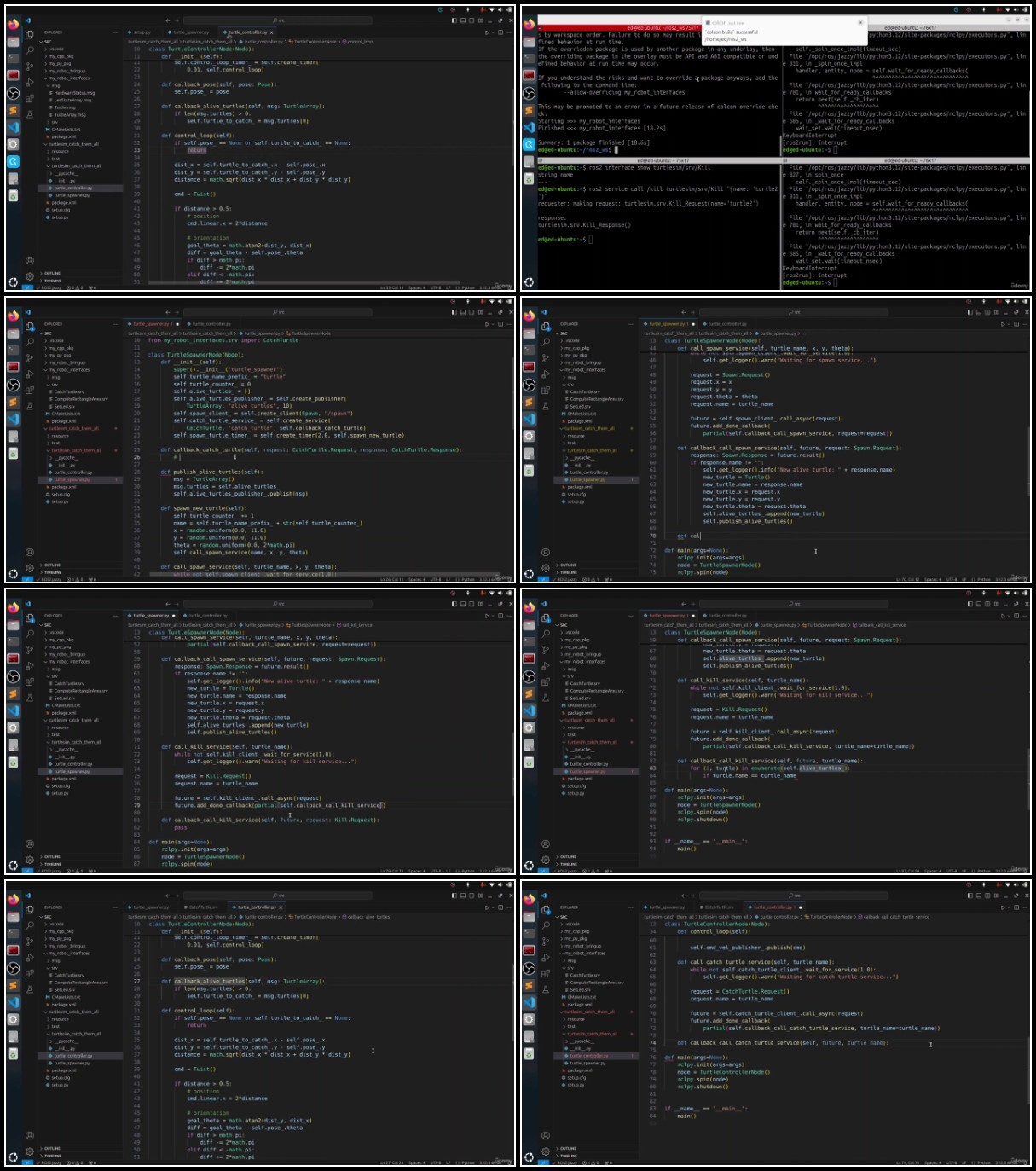
Task: Select turtle_controller.py tab in the screenshot showing 'def cal'
Action: pos(727,324)
